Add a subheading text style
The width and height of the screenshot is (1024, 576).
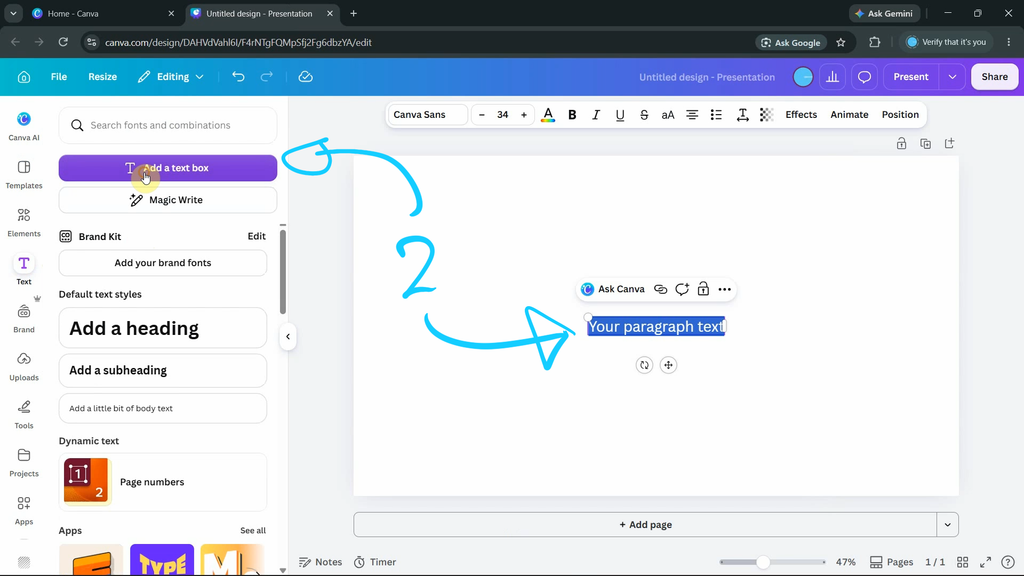[x=163, y=370]
